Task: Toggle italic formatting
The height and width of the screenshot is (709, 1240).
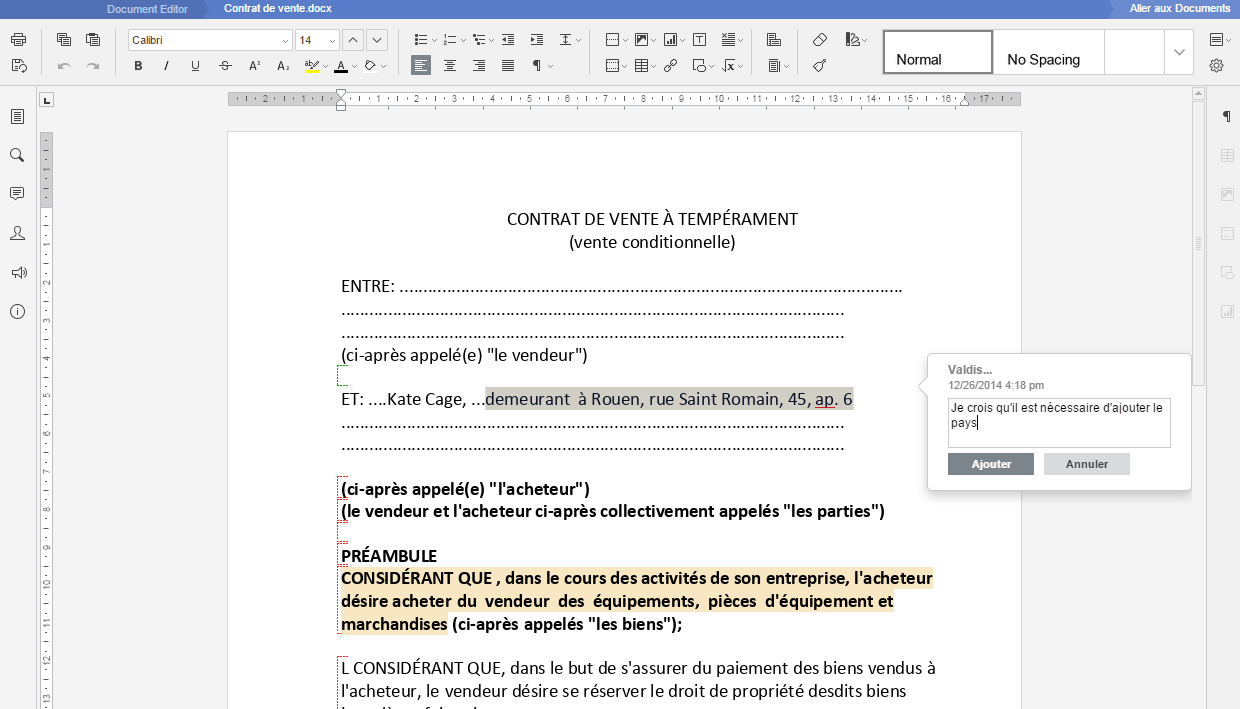Action: [x=167, y=66]
